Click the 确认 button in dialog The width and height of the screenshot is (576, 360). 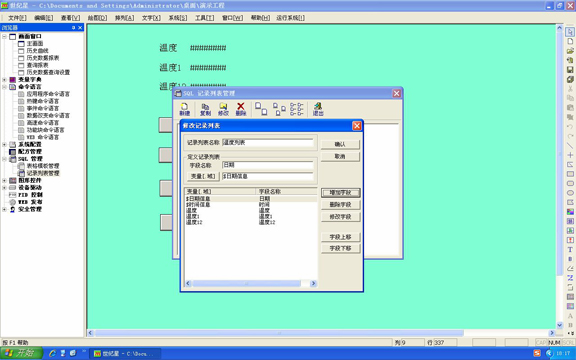(340, 144)
